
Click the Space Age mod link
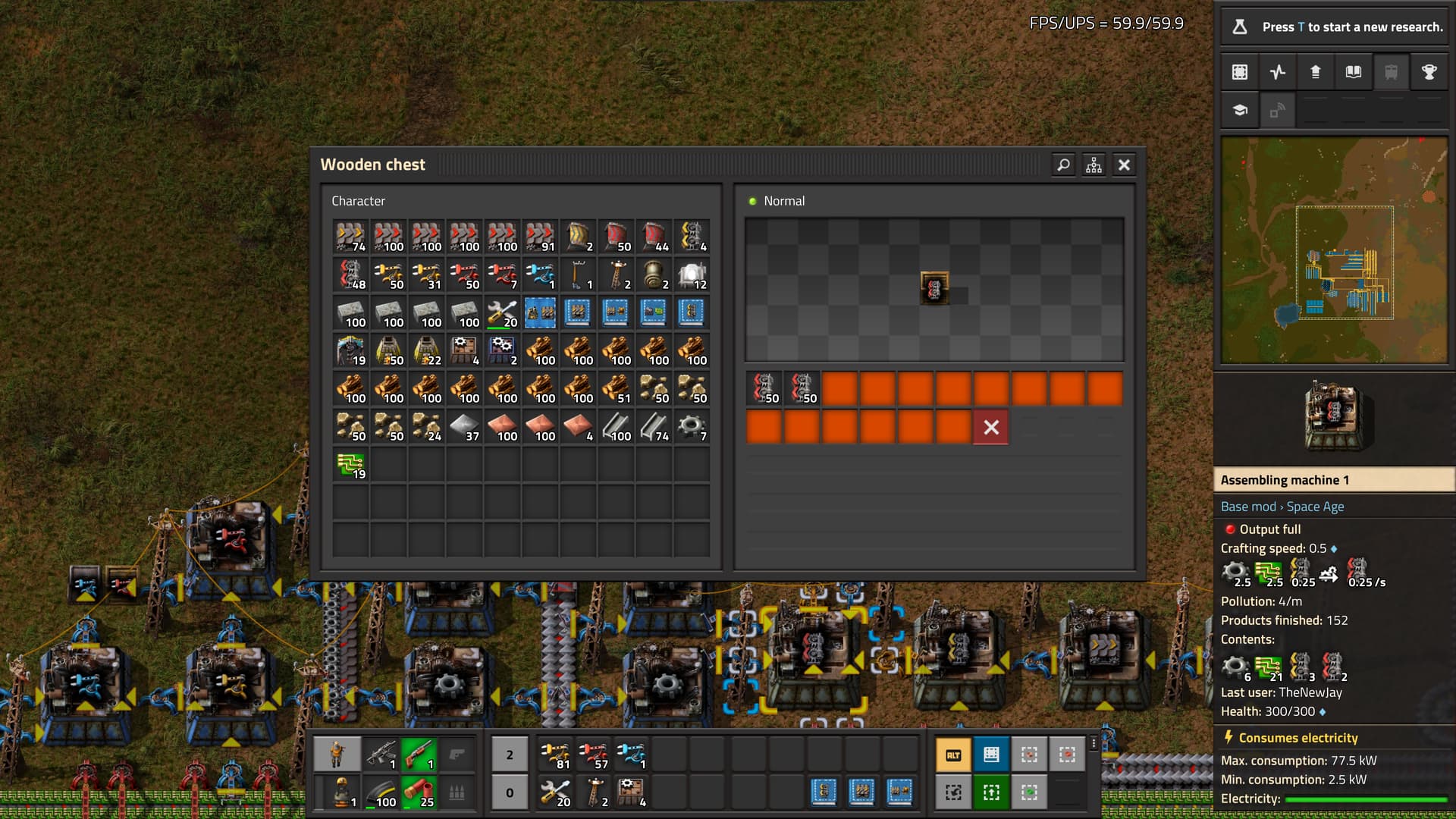[x=1315, y=507]
